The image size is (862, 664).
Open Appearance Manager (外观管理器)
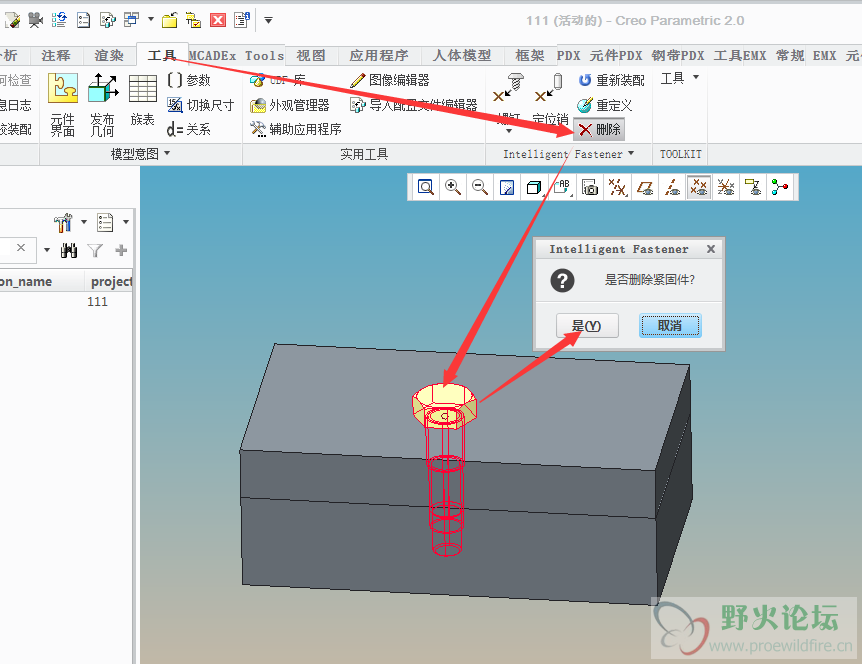click(289, 105)
